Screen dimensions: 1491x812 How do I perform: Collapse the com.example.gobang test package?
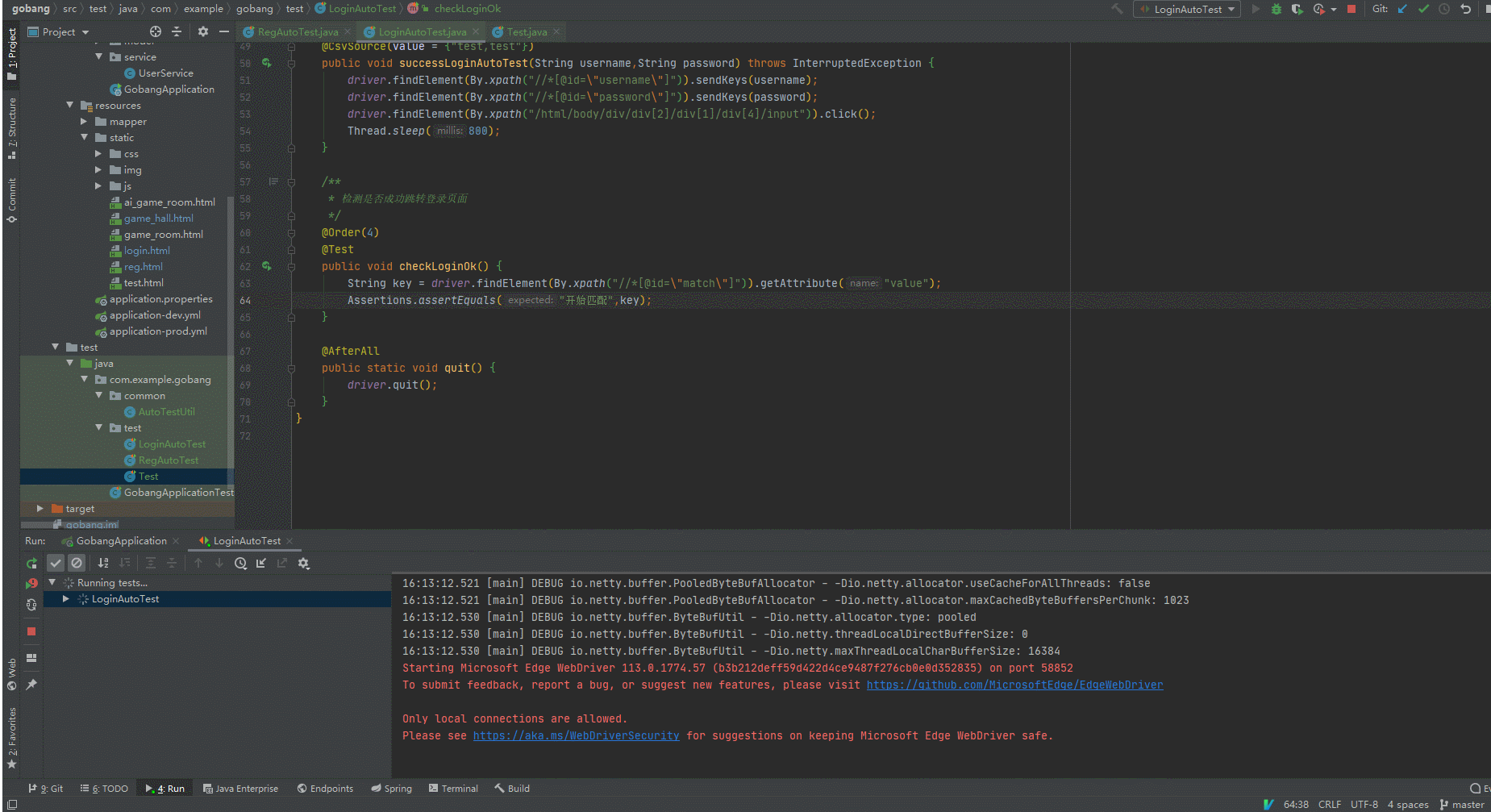pyautogui.click(x=84, y=379)
